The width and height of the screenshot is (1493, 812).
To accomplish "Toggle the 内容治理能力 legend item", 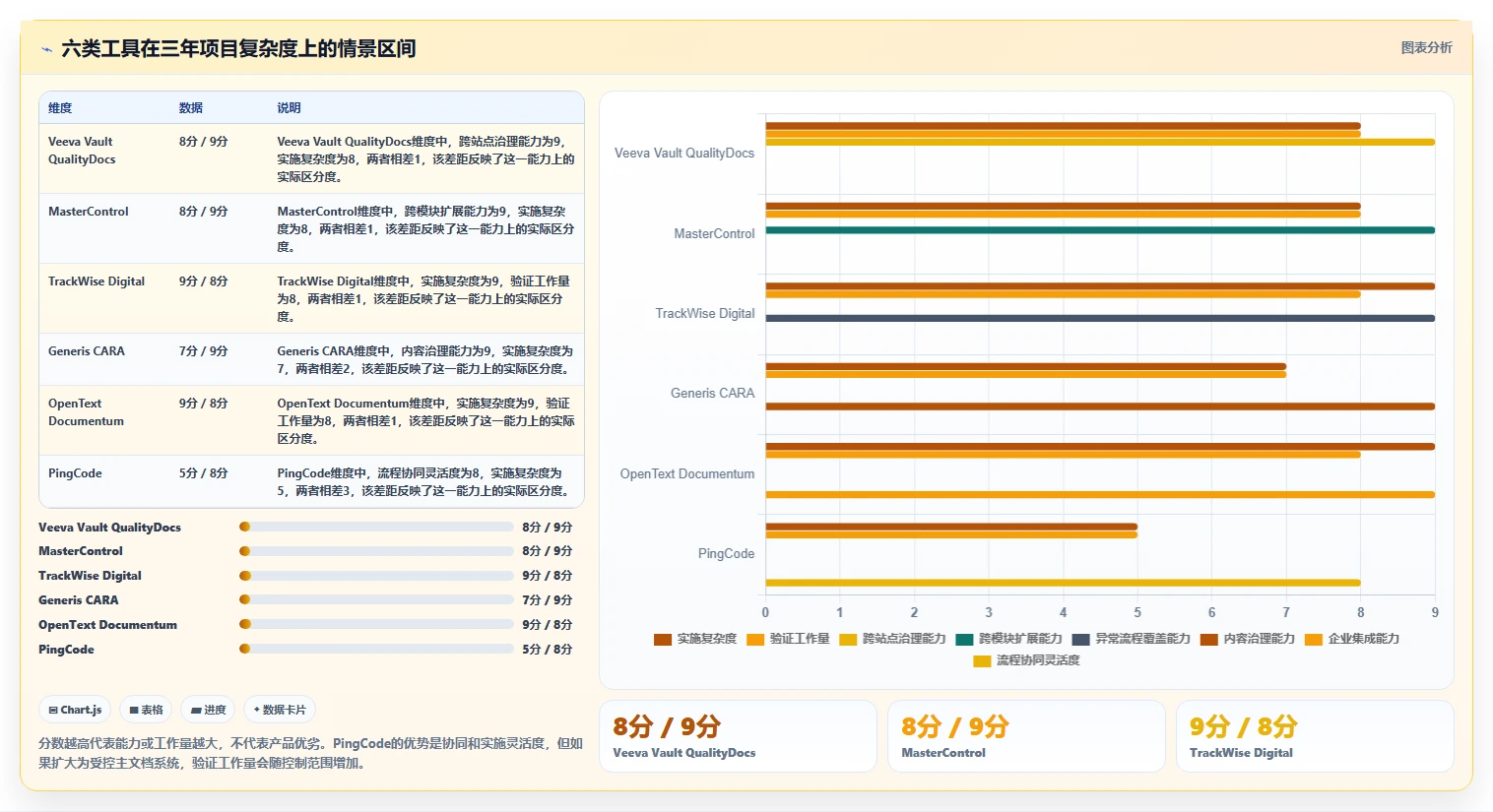I will (x=1248, y=639).
